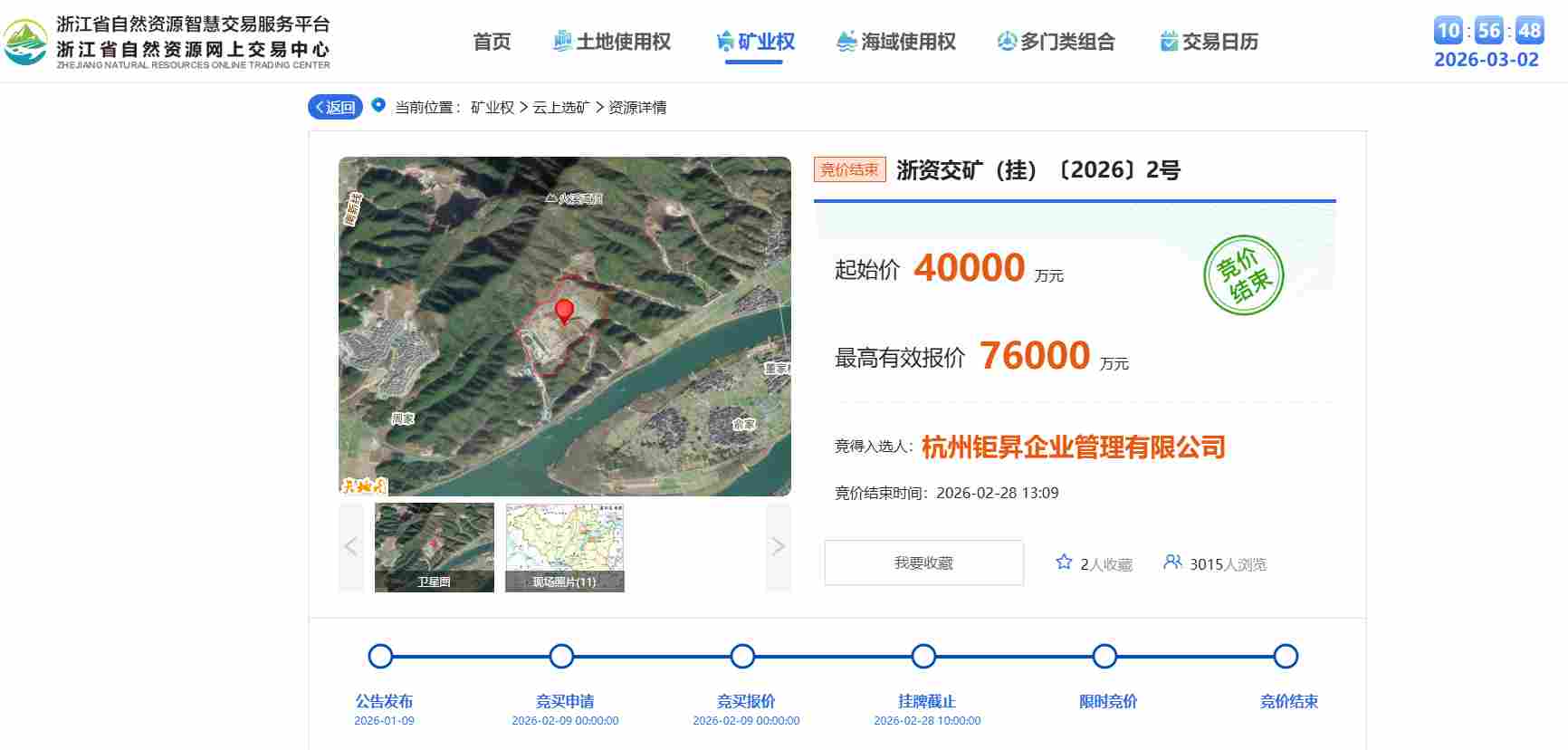Click the star icon beside 2人收藏
Viewport: 1568px width, 750px height.
(1064, 562)
